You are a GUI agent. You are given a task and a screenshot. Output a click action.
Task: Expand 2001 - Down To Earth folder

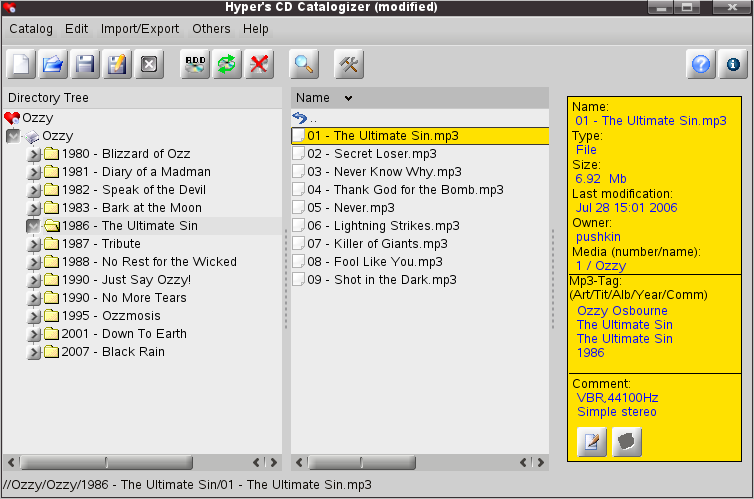click(34, 334)
